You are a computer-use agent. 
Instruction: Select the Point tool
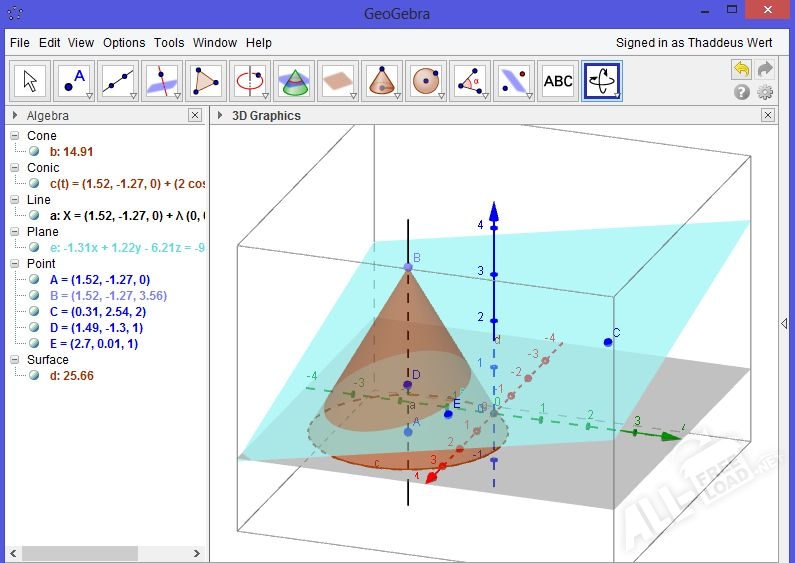tap(76, 81)
